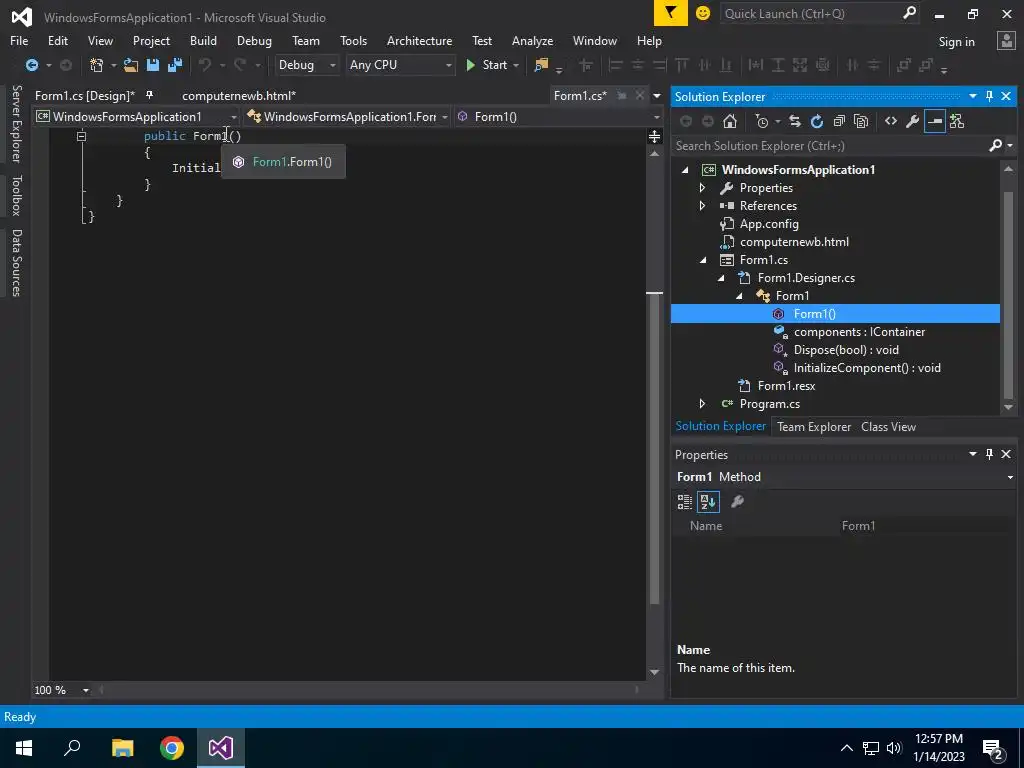
Task: Open the Debug configuration dropdown
Action: point(306,65)
